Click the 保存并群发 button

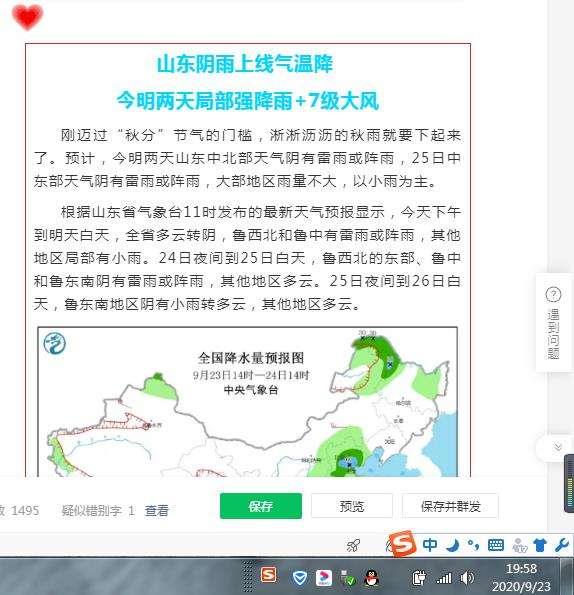[450, 506]
